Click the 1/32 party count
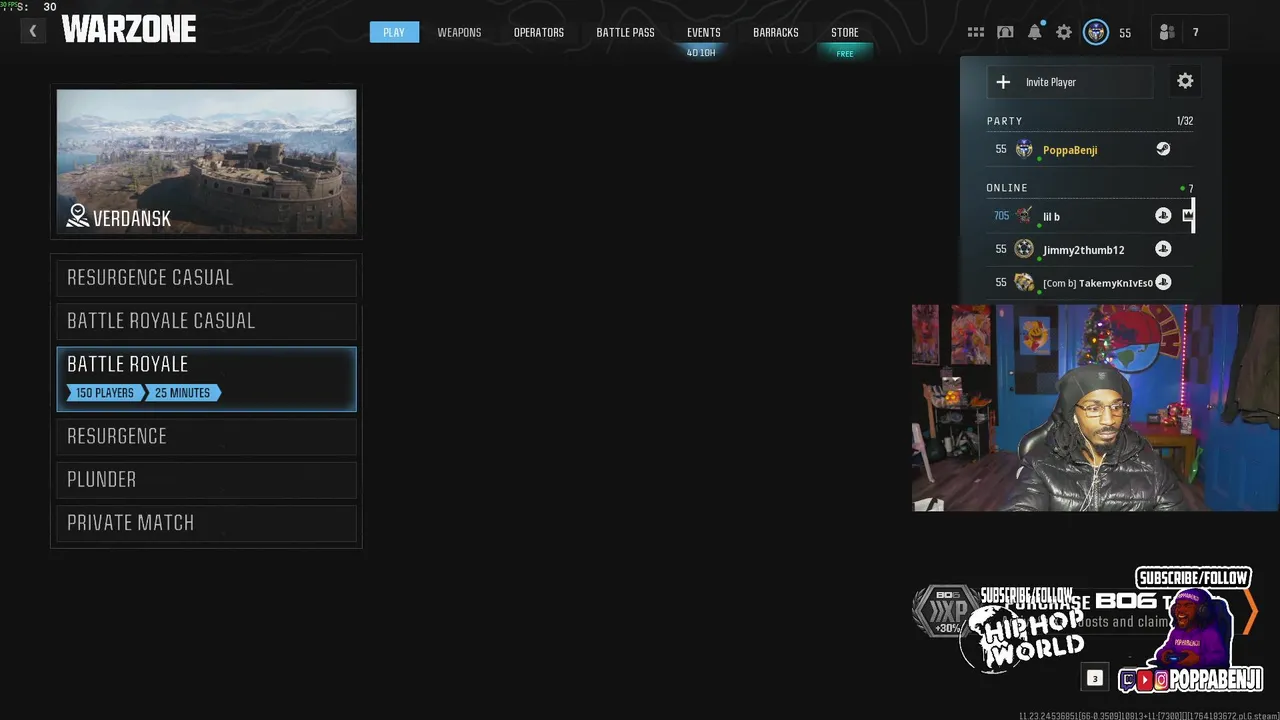Viewport: 1280px width, 720px height. pos(1185,121)
